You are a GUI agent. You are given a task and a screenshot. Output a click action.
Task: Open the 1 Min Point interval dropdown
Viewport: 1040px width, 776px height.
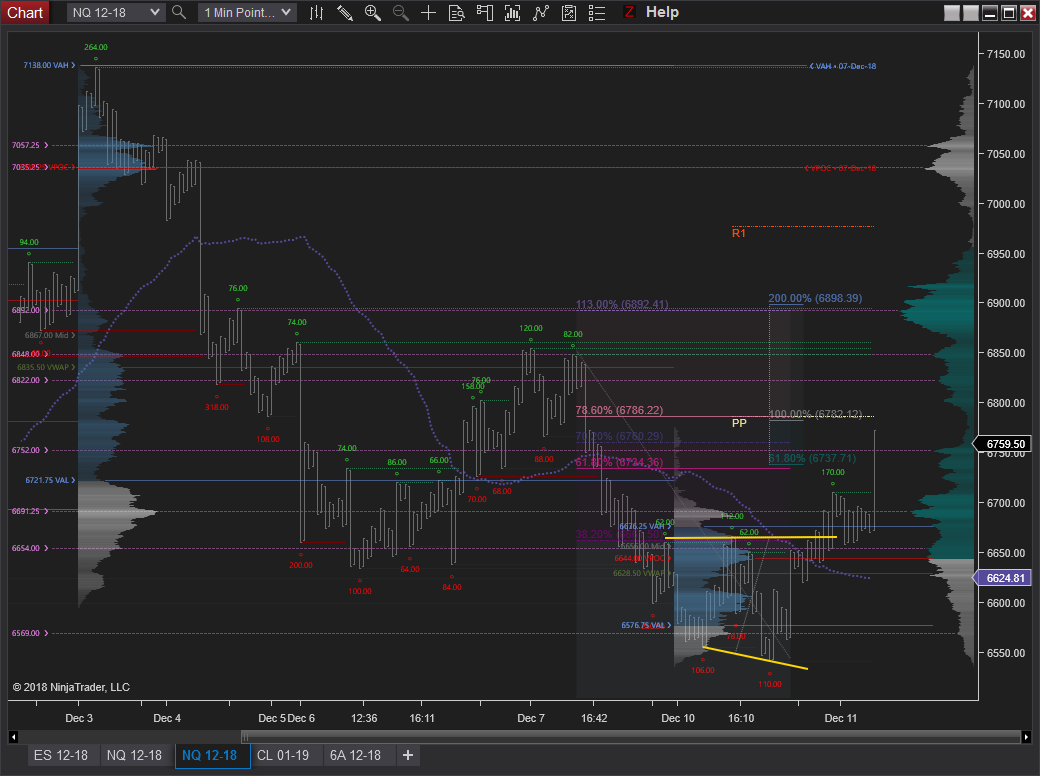coord(247,12)
